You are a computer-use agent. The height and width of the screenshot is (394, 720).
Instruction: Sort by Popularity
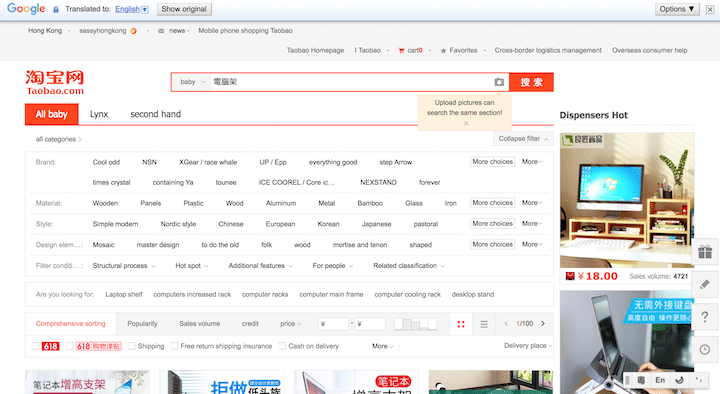click(x=142, y=324)
